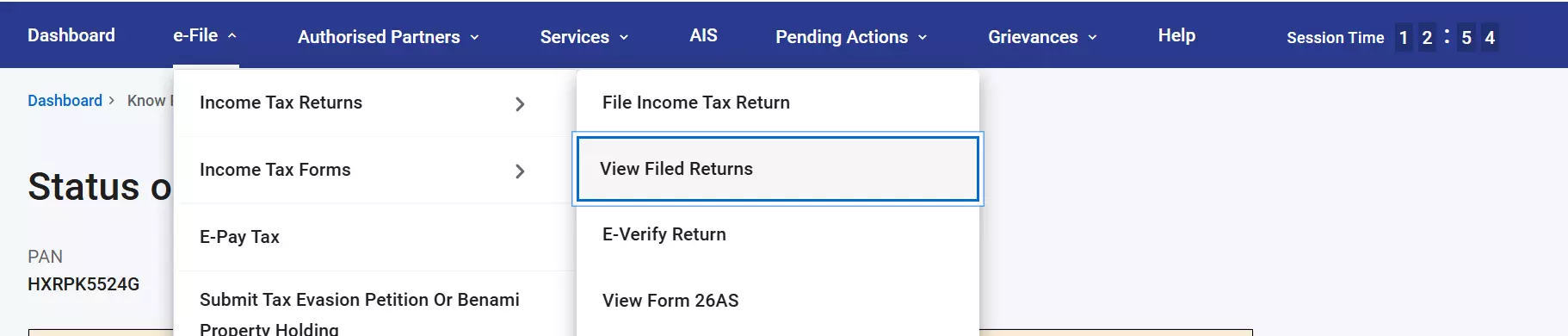
Task: Expand the Pending Actions dropdown
Action: click(851, 37)
